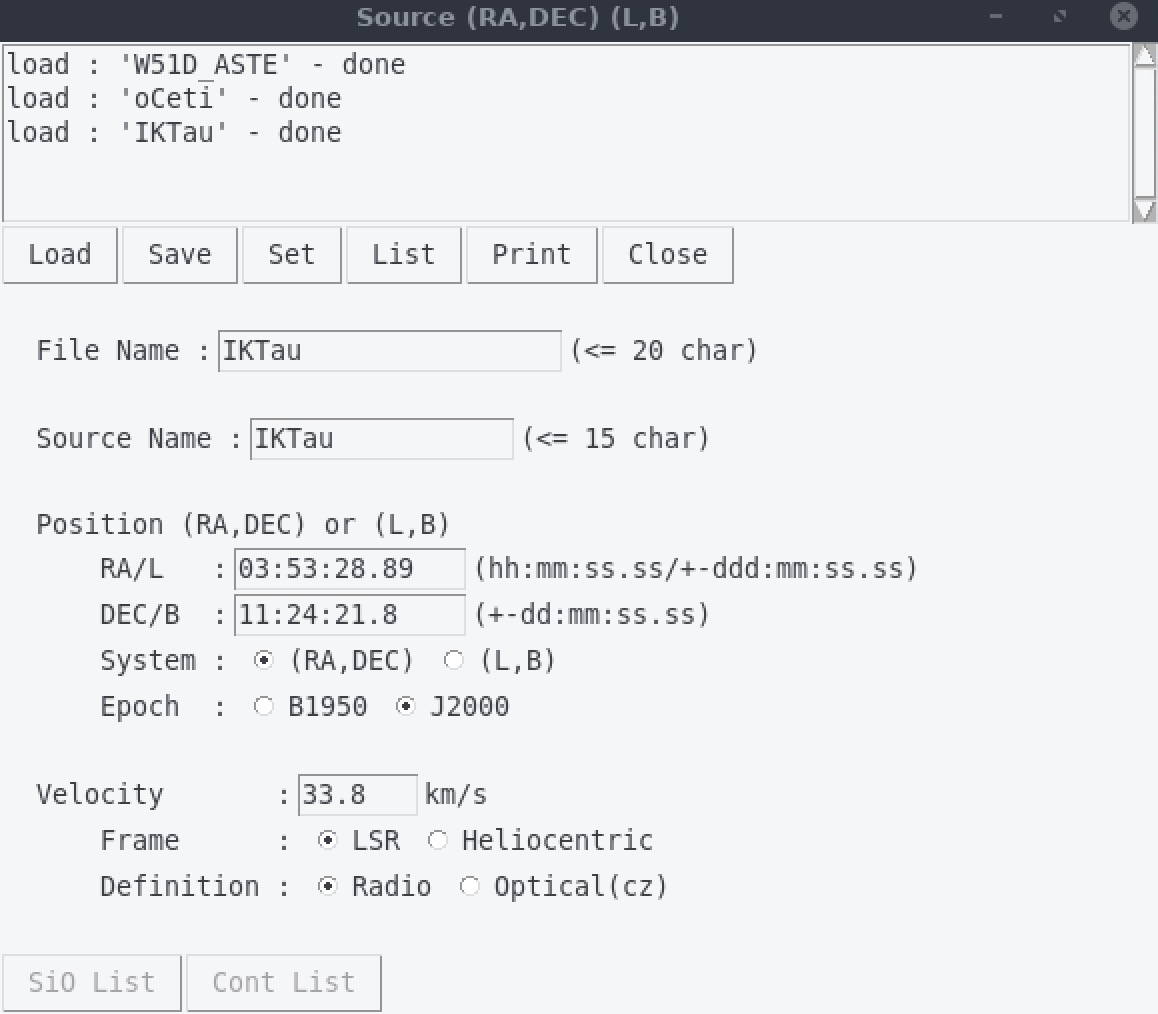The image size is (1158, 1014).
Task: Choose Heliocentric velocity frame
Action: pos(438,841)
